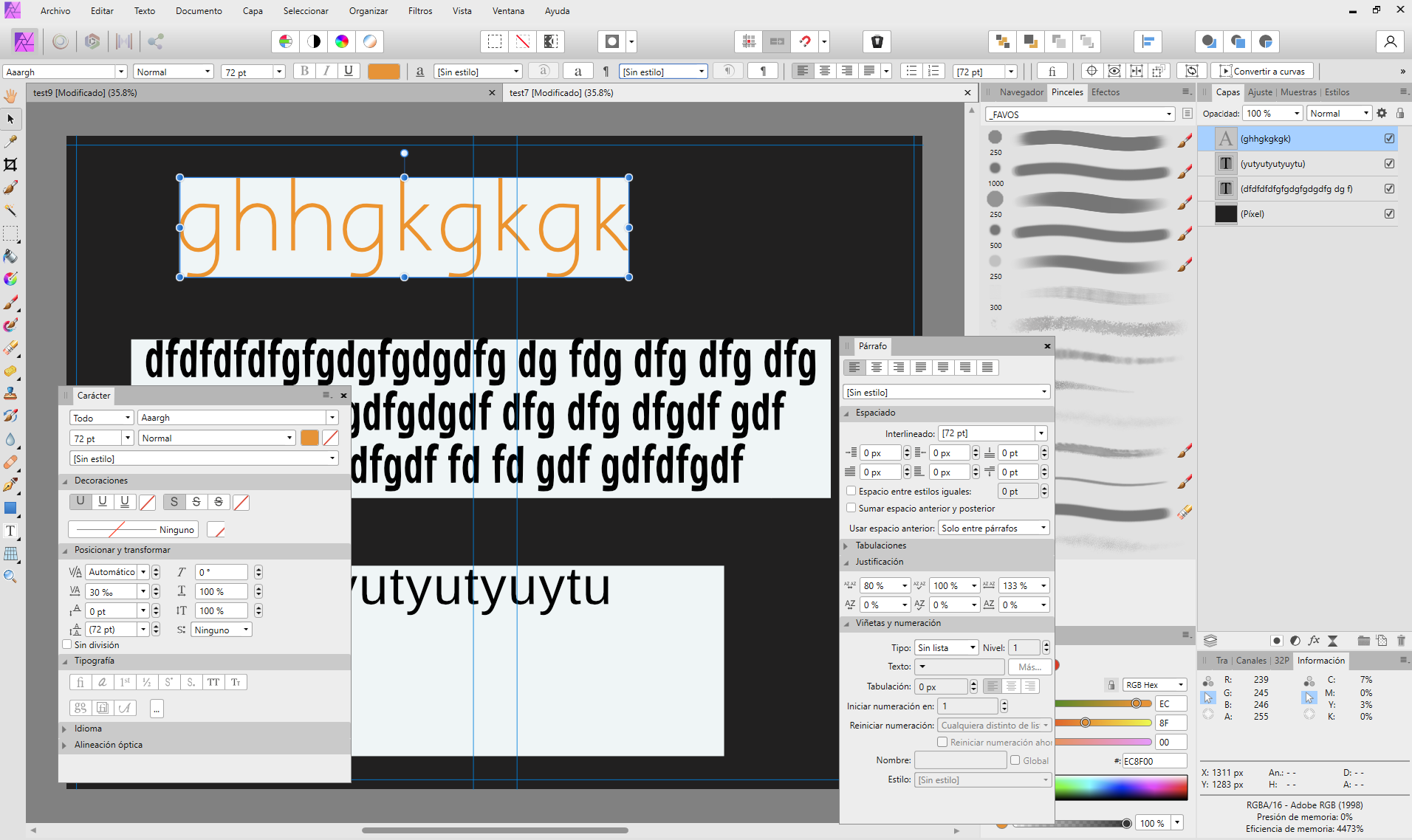Switch to the Liquify persona icon

61,41
